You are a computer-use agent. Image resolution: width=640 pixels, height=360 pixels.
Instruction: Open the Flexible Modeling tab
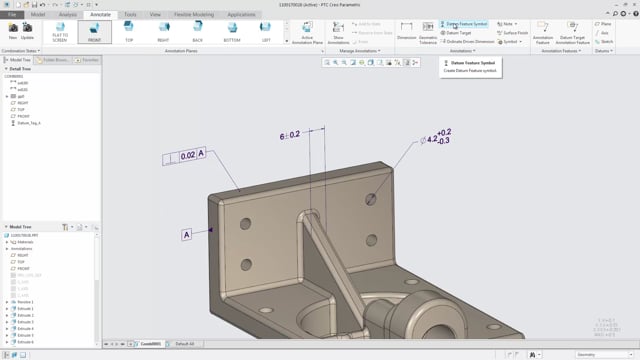click(194, 14)
